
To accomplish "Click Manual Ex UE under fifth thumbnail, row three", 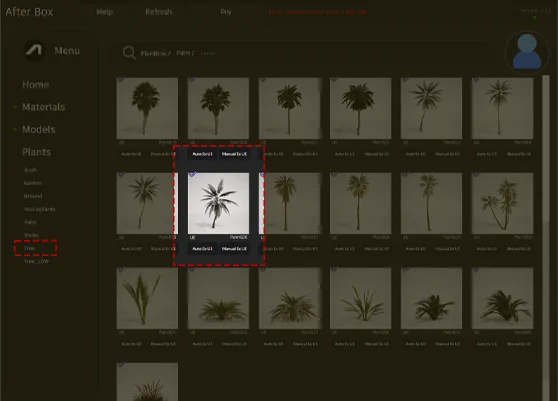I will pyautogui.click(x=448, y=344).
